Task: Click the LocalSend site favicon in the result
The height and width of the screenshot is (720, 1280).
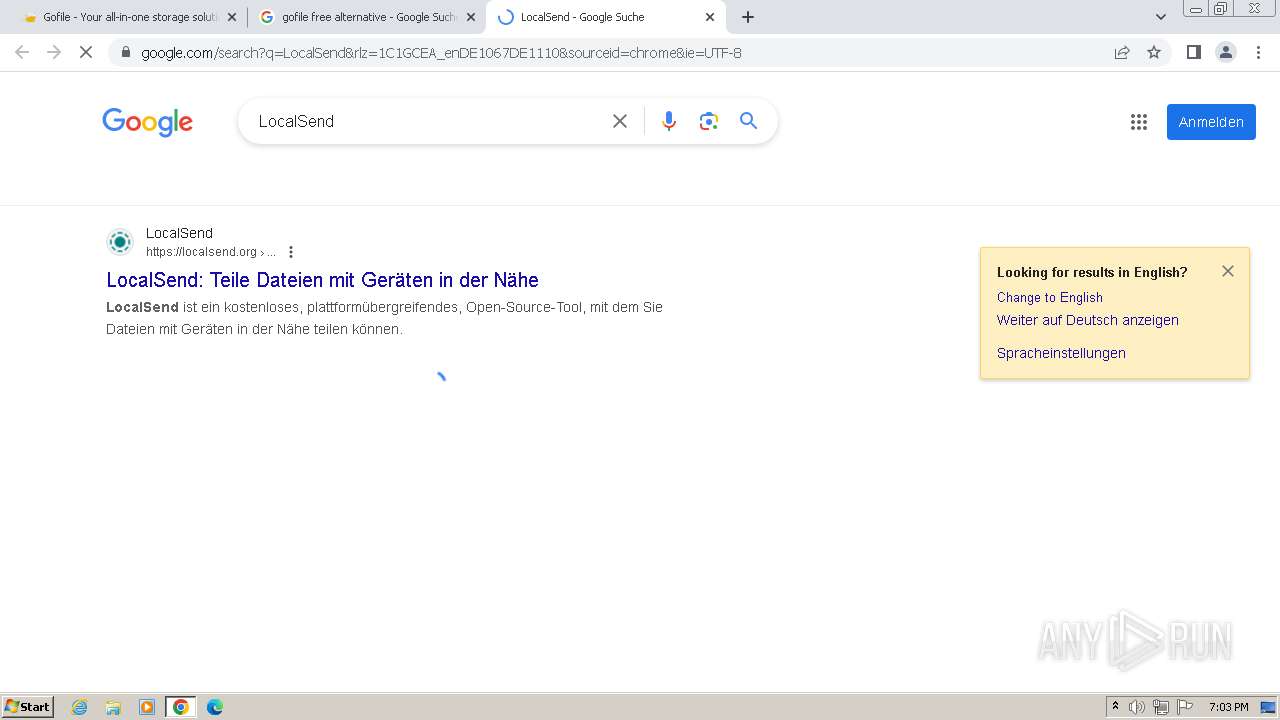Action: point(120,242)
